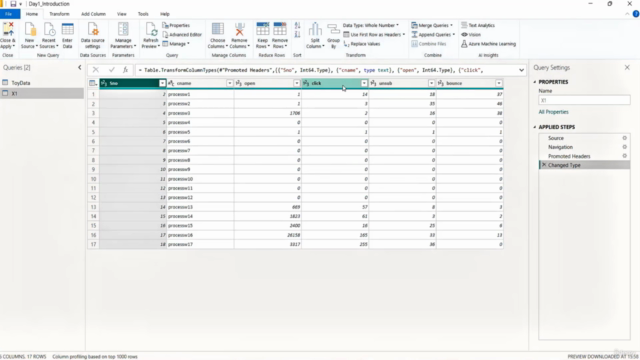The image size is (640, 360).
Task: Sort descending icon in Sort group
Action: (x=297, y=35)
